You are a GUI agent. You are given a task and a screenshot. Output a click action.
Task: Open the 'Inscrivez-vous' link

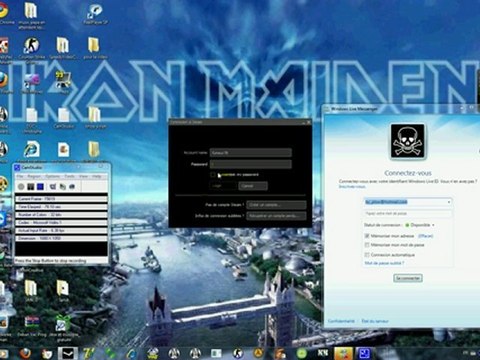(352, 187)
